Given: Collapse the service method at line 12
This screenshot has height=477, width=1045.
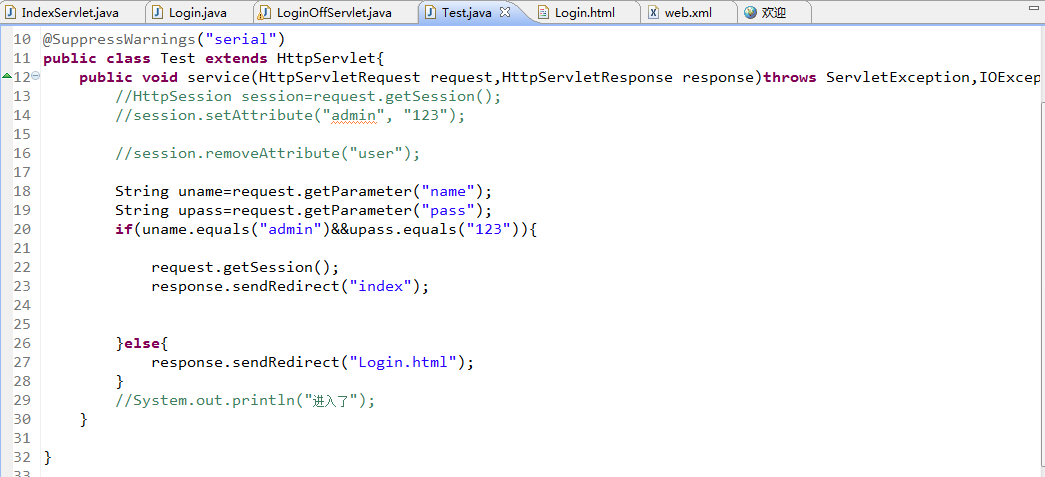Looking at the screenshot, I should (x=36, y=77).
